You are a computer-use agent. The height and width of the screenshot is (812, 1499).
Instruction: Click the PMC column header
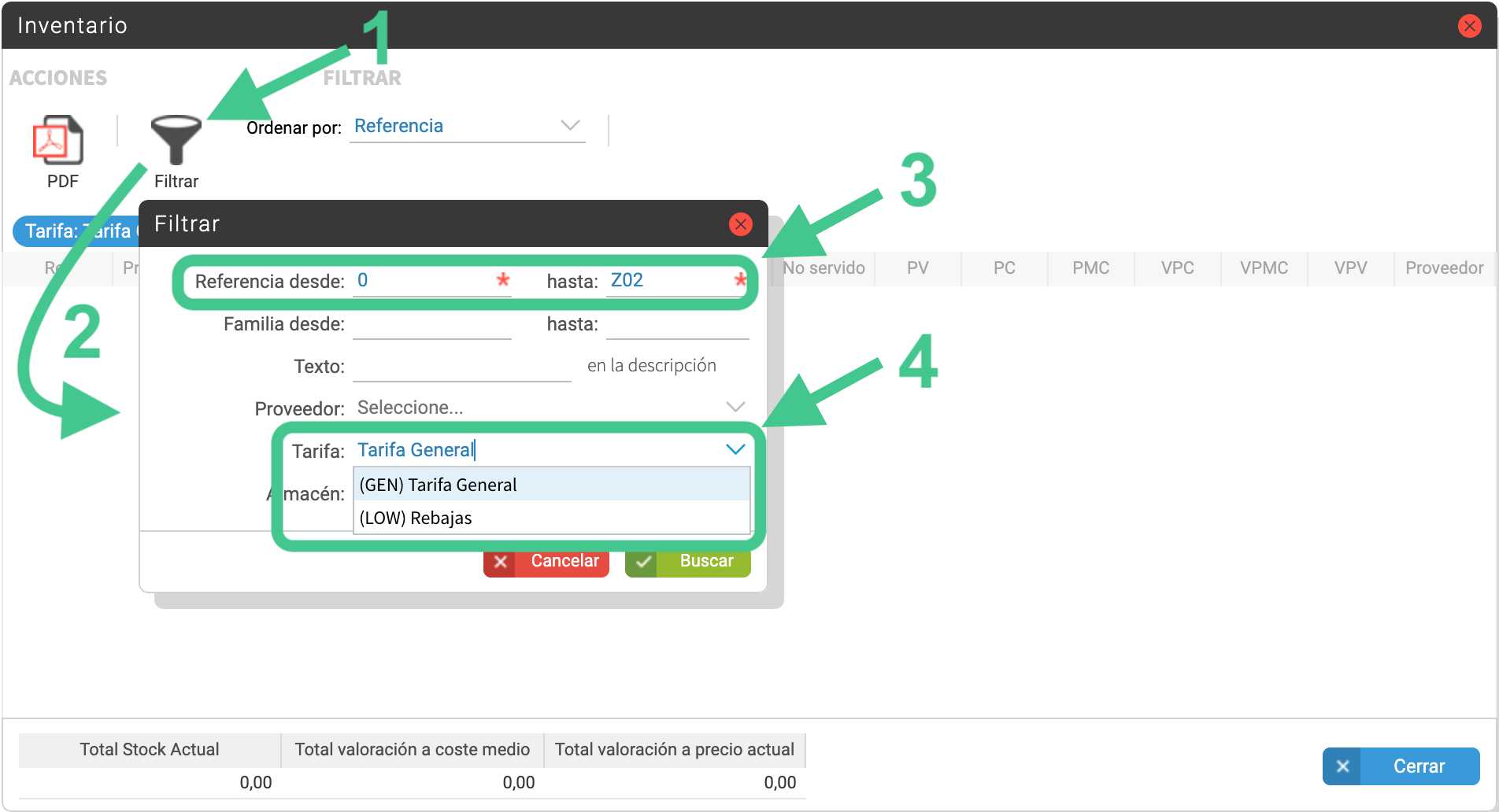[1091, 268]
